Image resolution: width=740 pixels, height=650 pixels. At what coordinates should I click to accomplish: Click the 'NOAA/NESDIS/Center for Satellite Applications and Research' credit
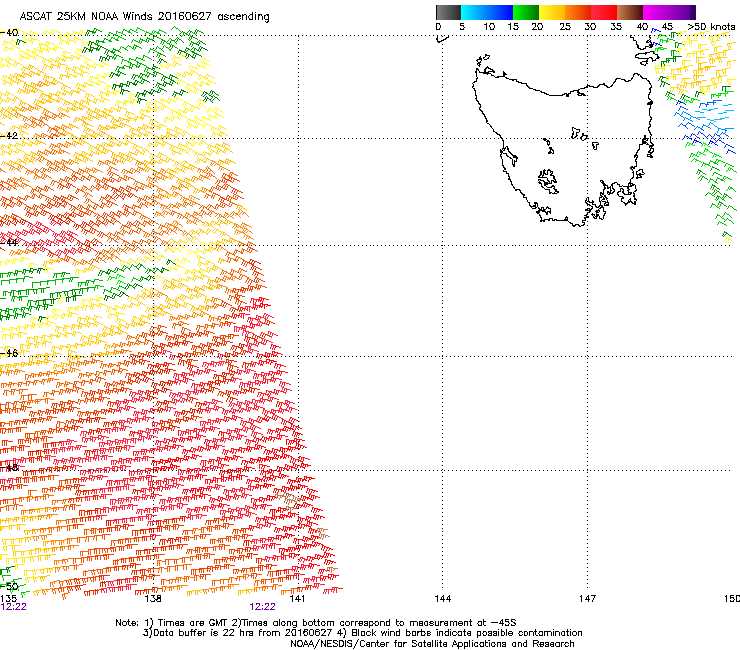(x=432, y=644)
